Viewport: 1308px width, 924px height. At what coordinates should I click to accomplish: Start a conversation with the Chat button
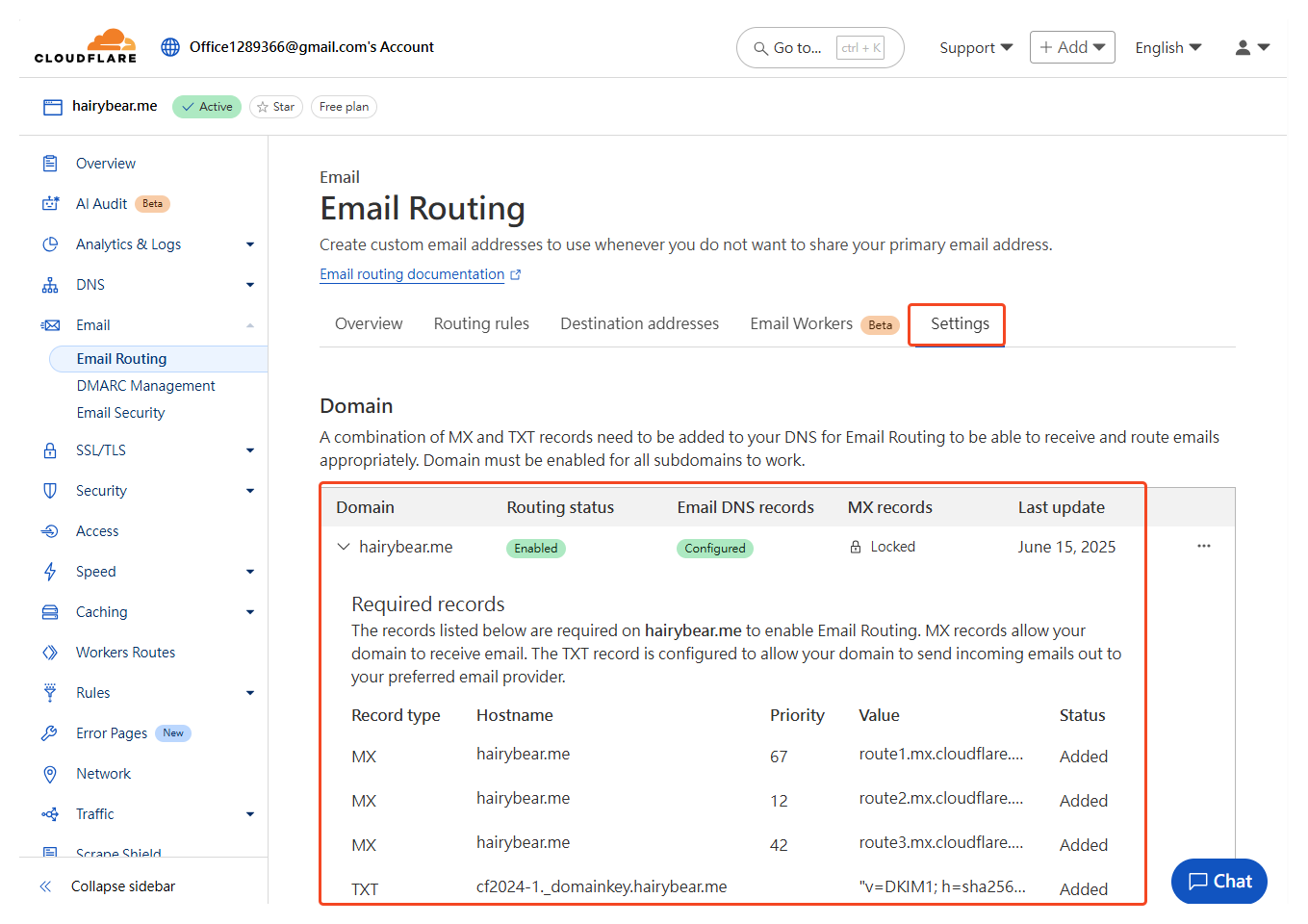(x=1218, y=881)
